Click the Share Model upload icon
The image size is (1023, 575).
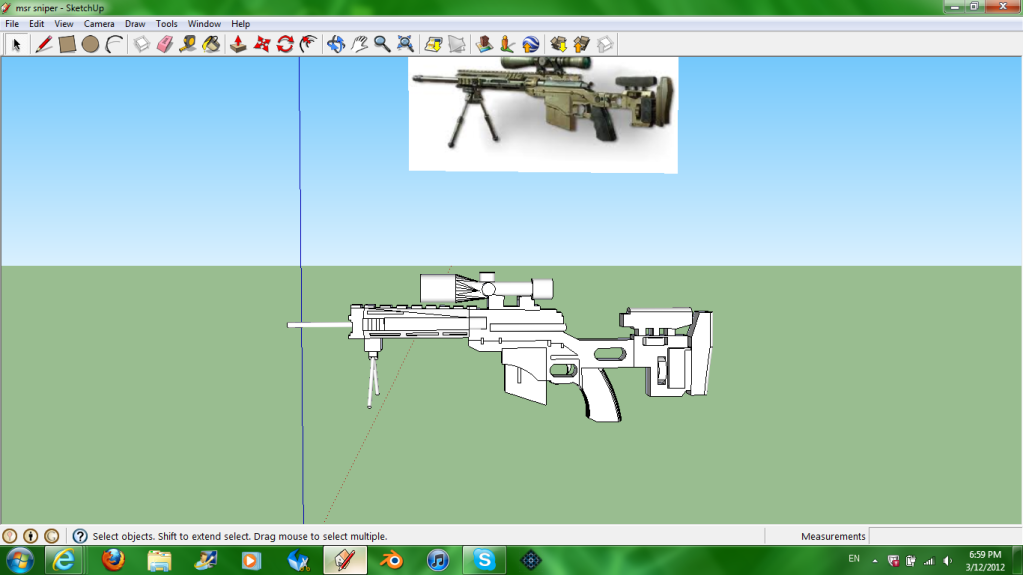pyautogui.click(x=581, y=44)
